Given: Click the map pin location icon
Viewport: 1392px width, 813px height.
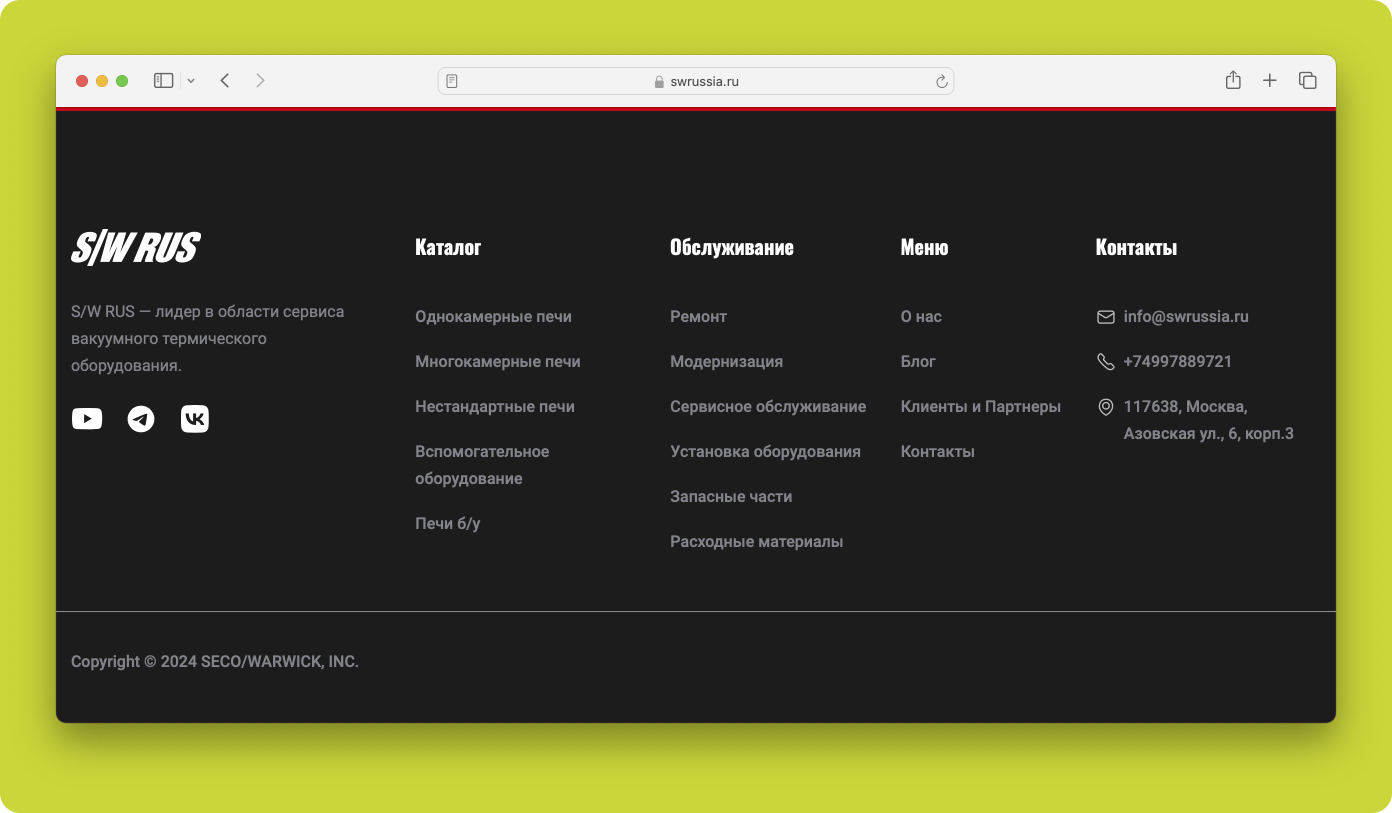Looking at the screenshot, I should click(x=1106, y=407).
